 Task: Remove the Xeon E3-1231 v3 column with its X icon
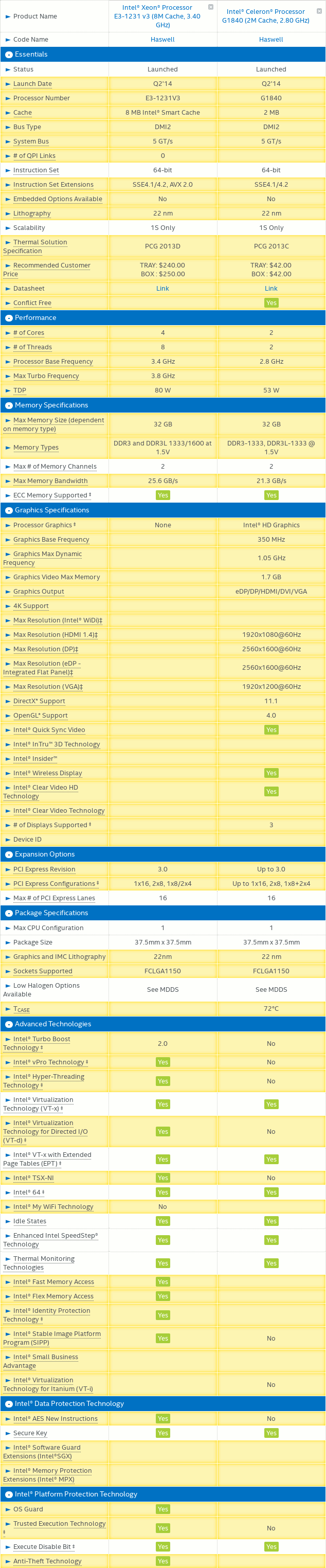pyautogui.click(x=211, y=7)
